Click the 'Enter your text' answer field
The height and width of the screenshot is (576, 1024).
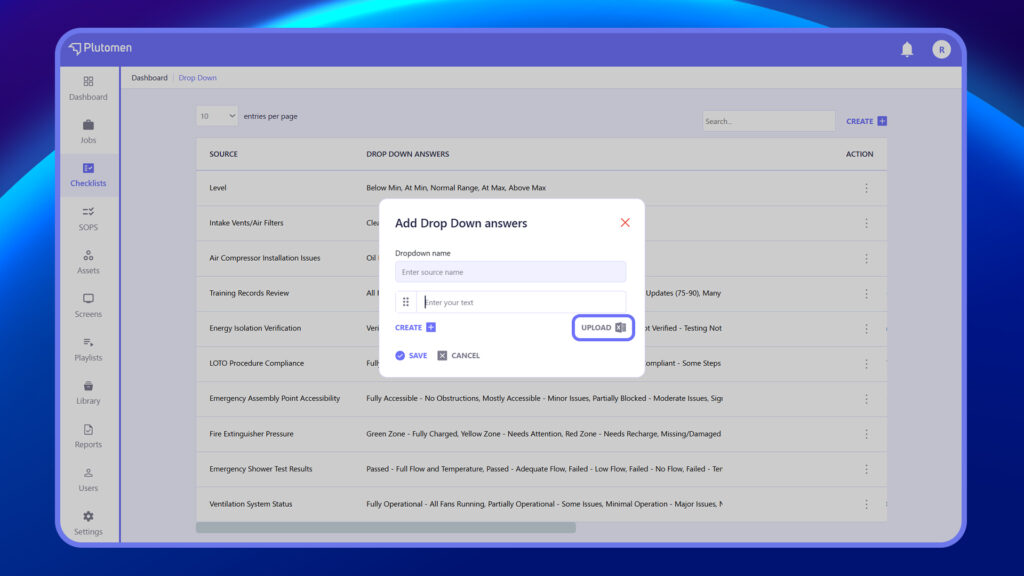(x=521, y=302)
